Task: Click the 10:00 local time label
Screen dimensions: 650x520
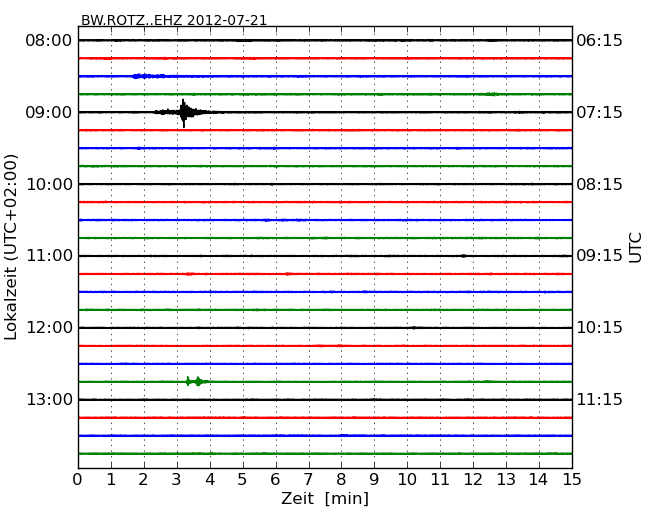Action: pos(49,184)
